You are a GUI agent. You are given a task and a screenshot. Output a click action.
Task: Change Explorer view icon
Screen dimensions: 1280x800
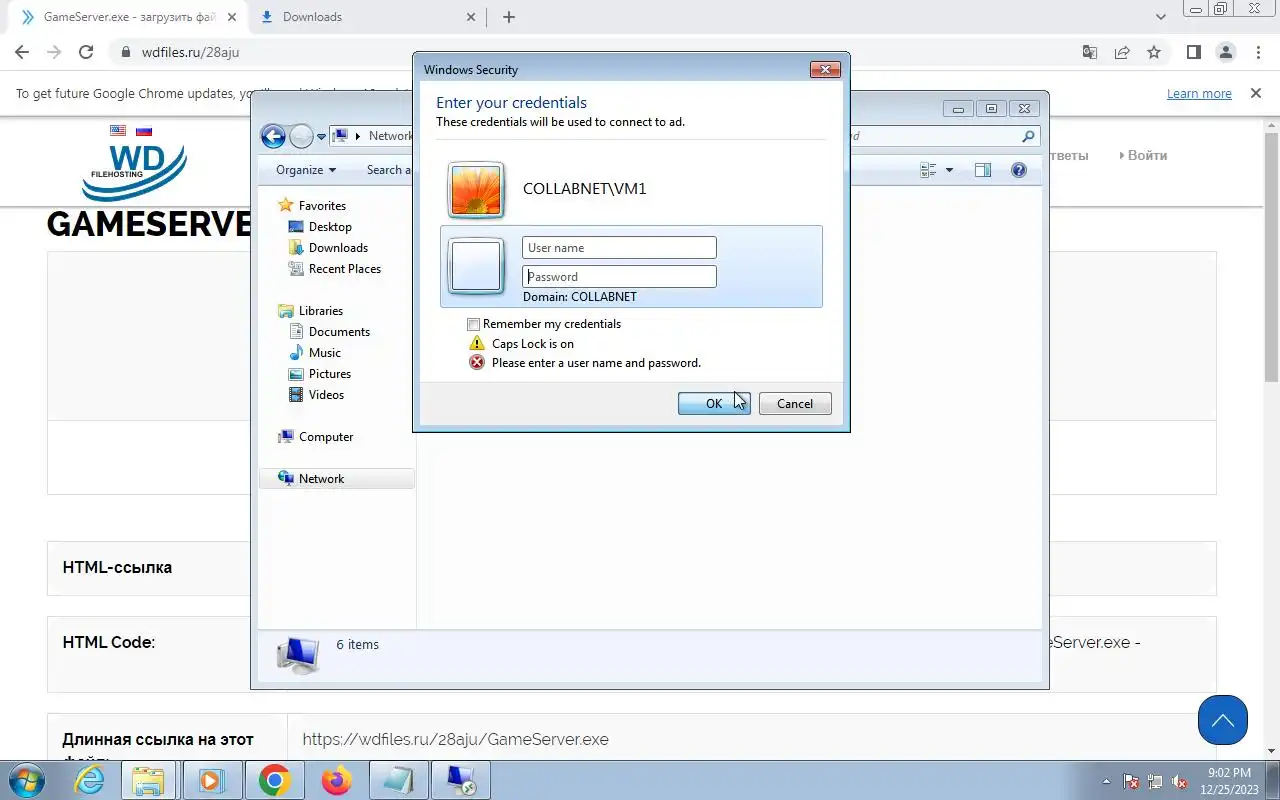[928, 170]
